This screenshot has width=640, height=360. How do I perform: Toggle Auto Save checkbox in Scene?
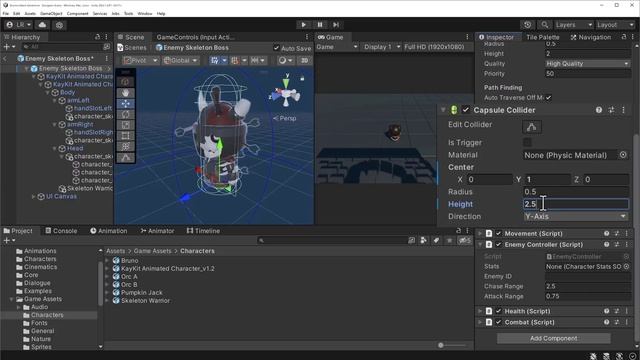pos(276,48)
